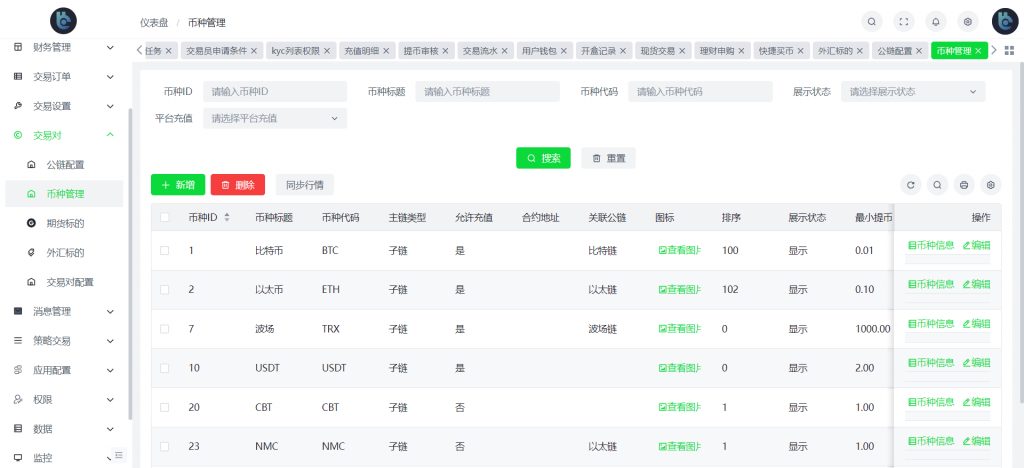Screen dimensions: 1024x468
Task: Click the print table icon
Action: pos(963,185)
